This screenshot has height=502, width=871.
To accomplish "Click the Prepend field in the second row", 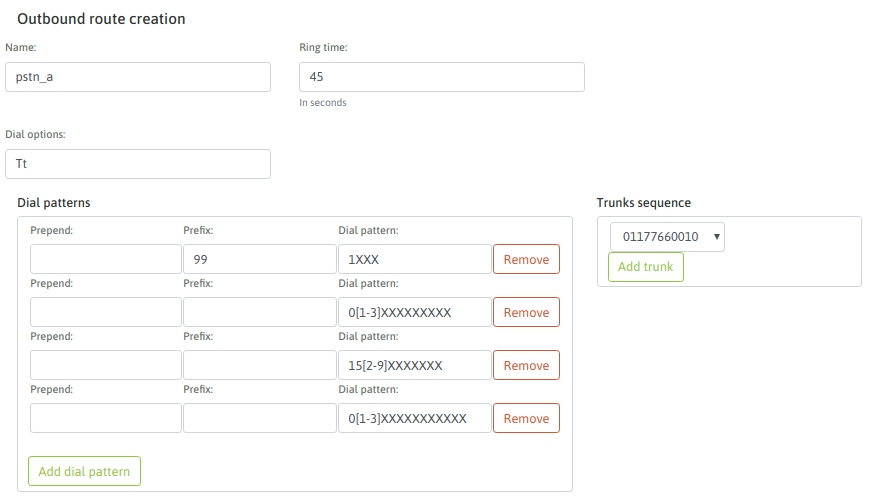I will tap(106, 313).
